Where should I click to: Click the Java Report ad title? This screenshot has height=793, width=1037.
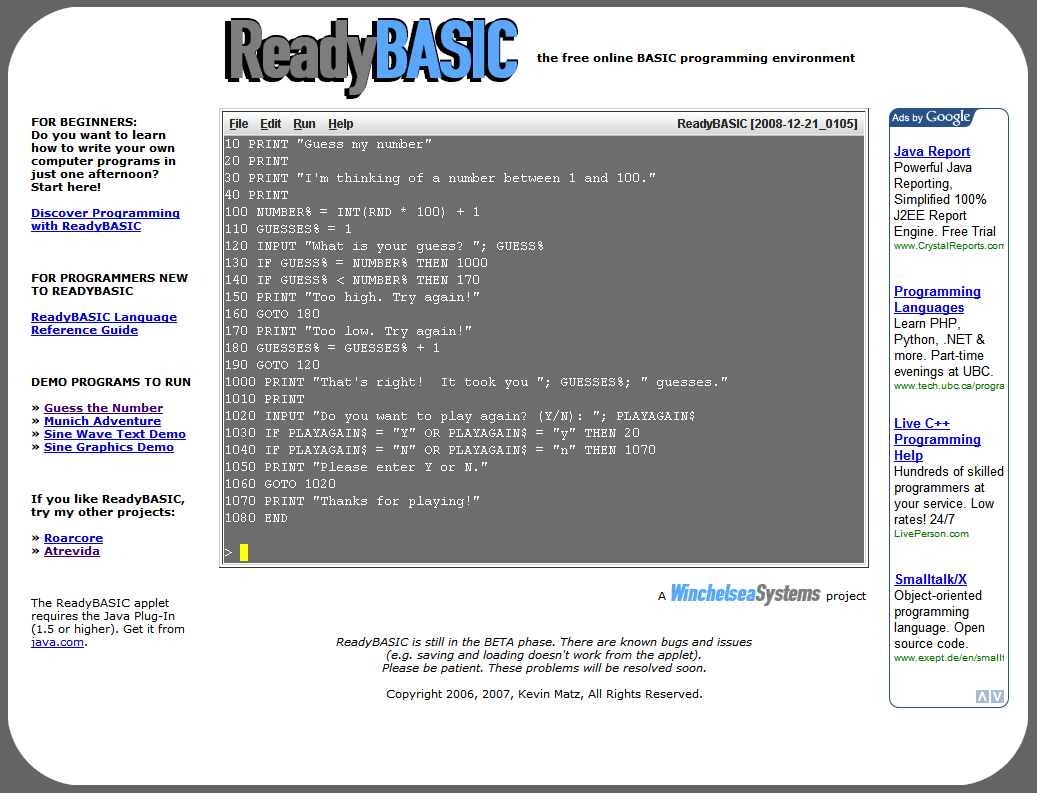click(x=931, y=152)
